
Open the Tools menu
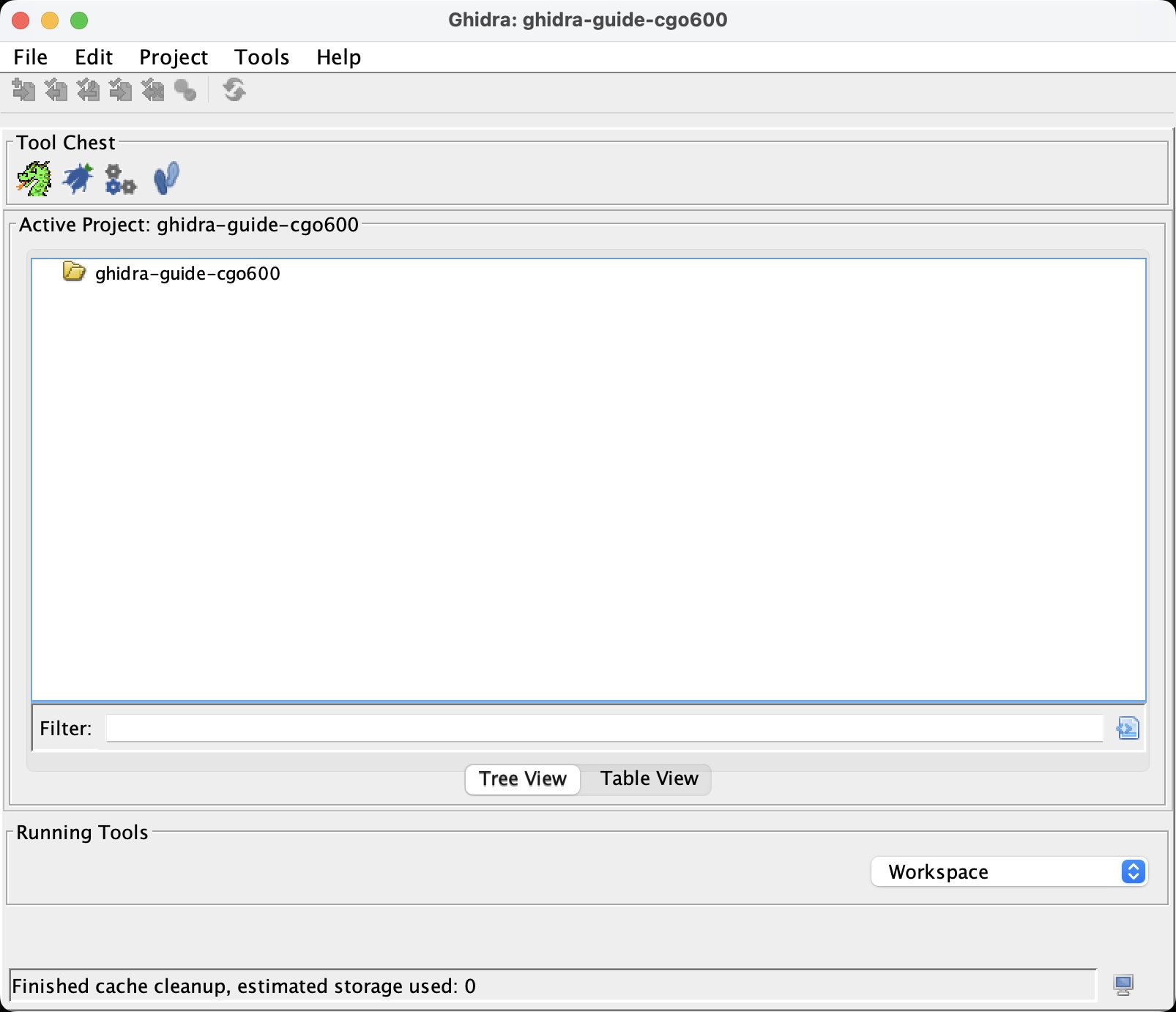click(261, 57)
